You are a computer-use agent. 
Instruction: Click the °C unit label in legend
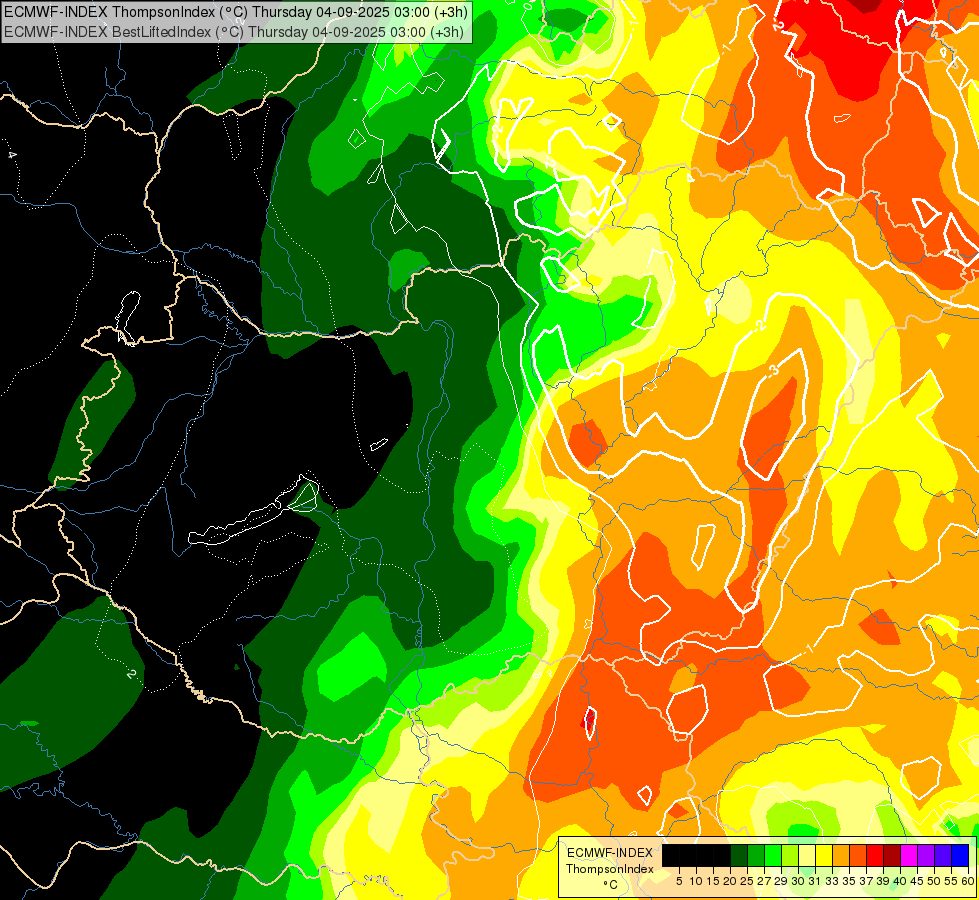click(611, 885)
